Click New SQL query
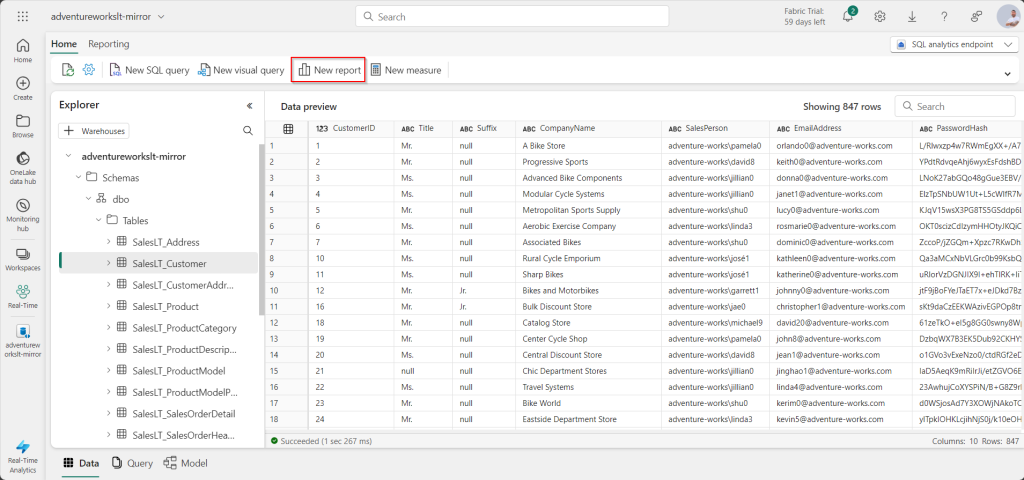This screenshot has height=480, width=1024. pyautogui.click(x=149, y=70)
